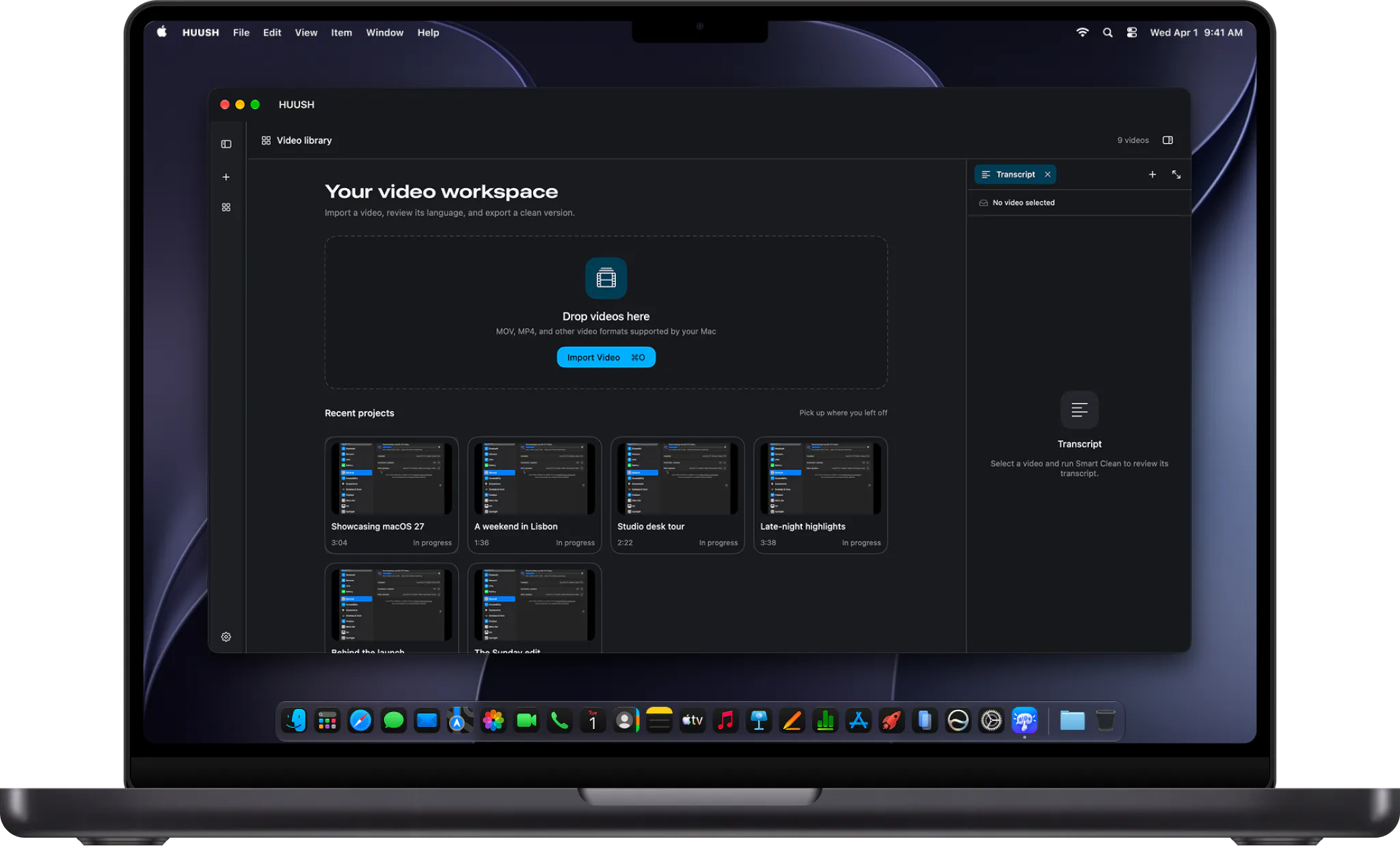
Task: Open Control Center in menu bar
Action: coord(1132,33)
